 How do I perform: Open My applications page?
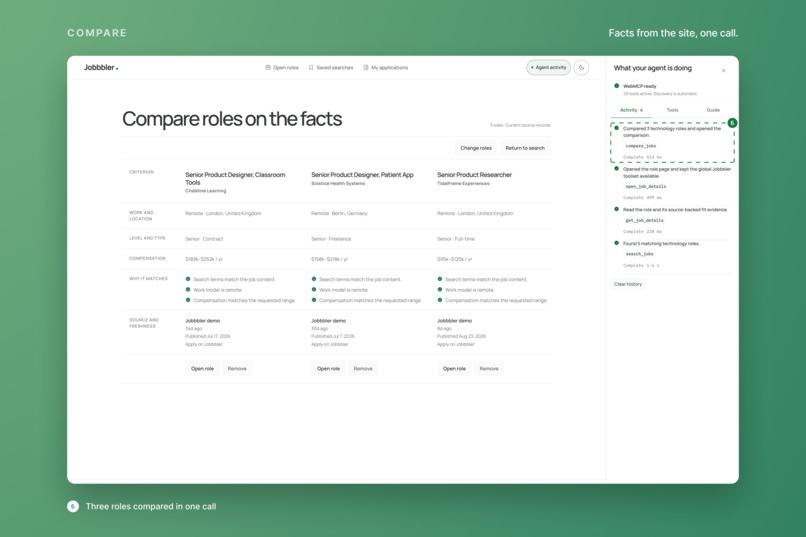386,67
